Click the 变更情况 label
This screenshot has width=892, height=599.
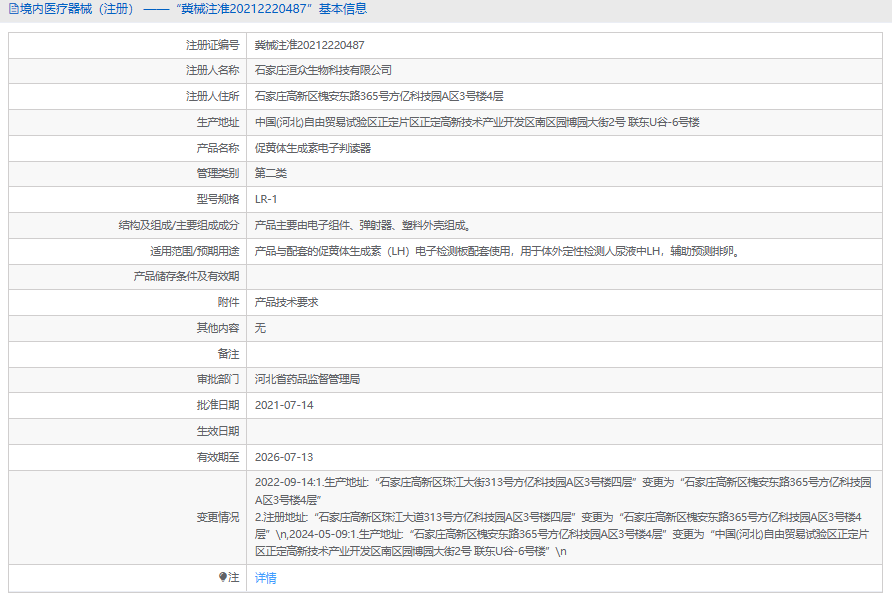(218, 517)
